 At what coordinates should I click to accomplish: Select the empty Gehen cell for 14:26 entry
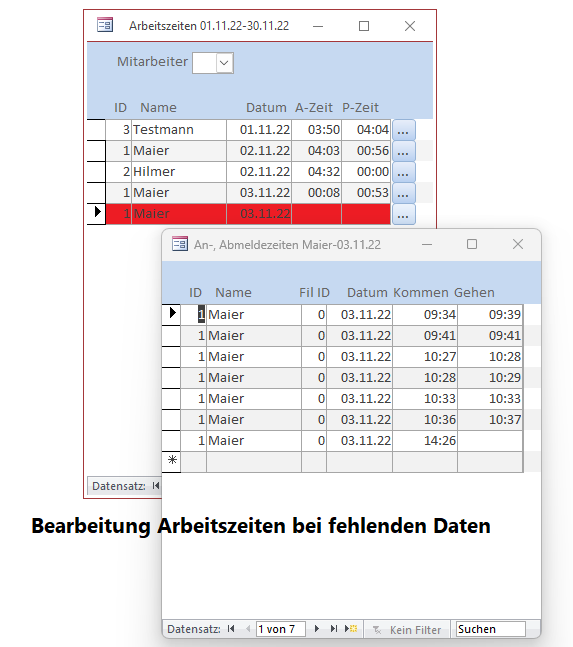[x=490, y=441]
